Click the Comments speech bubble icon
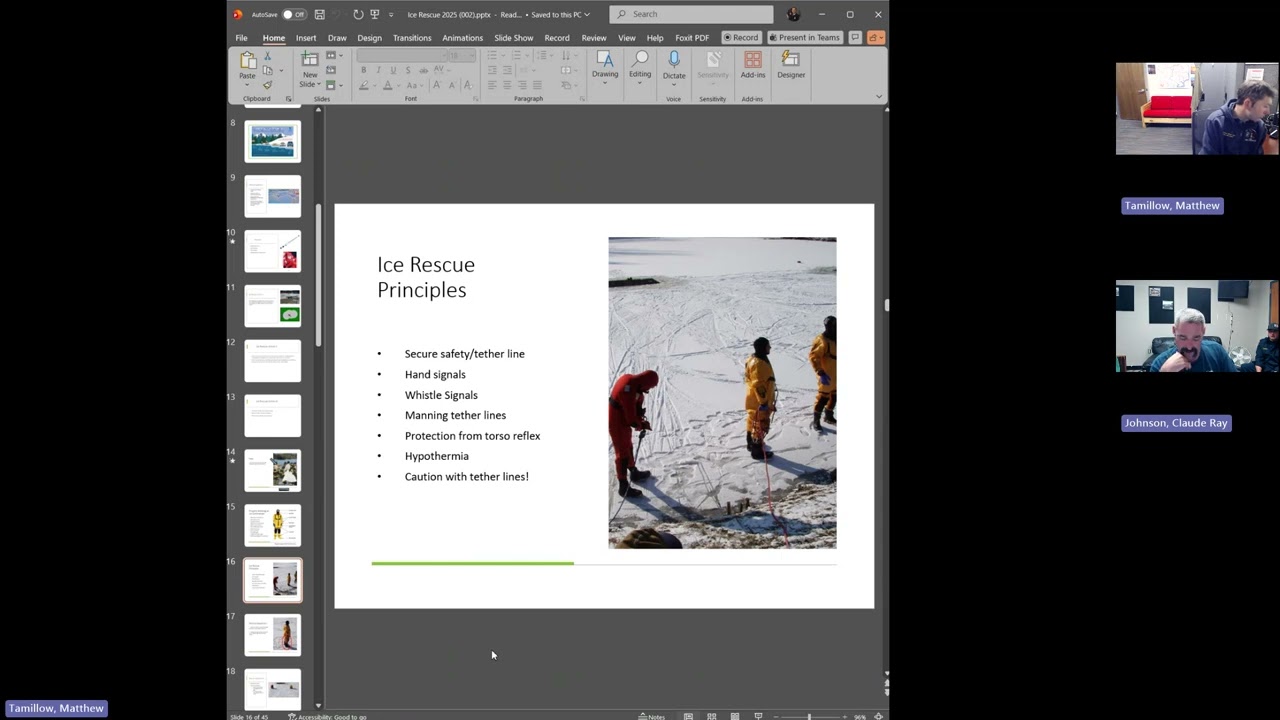Screen dimensions: 1280x720 [x=855, y=38]
